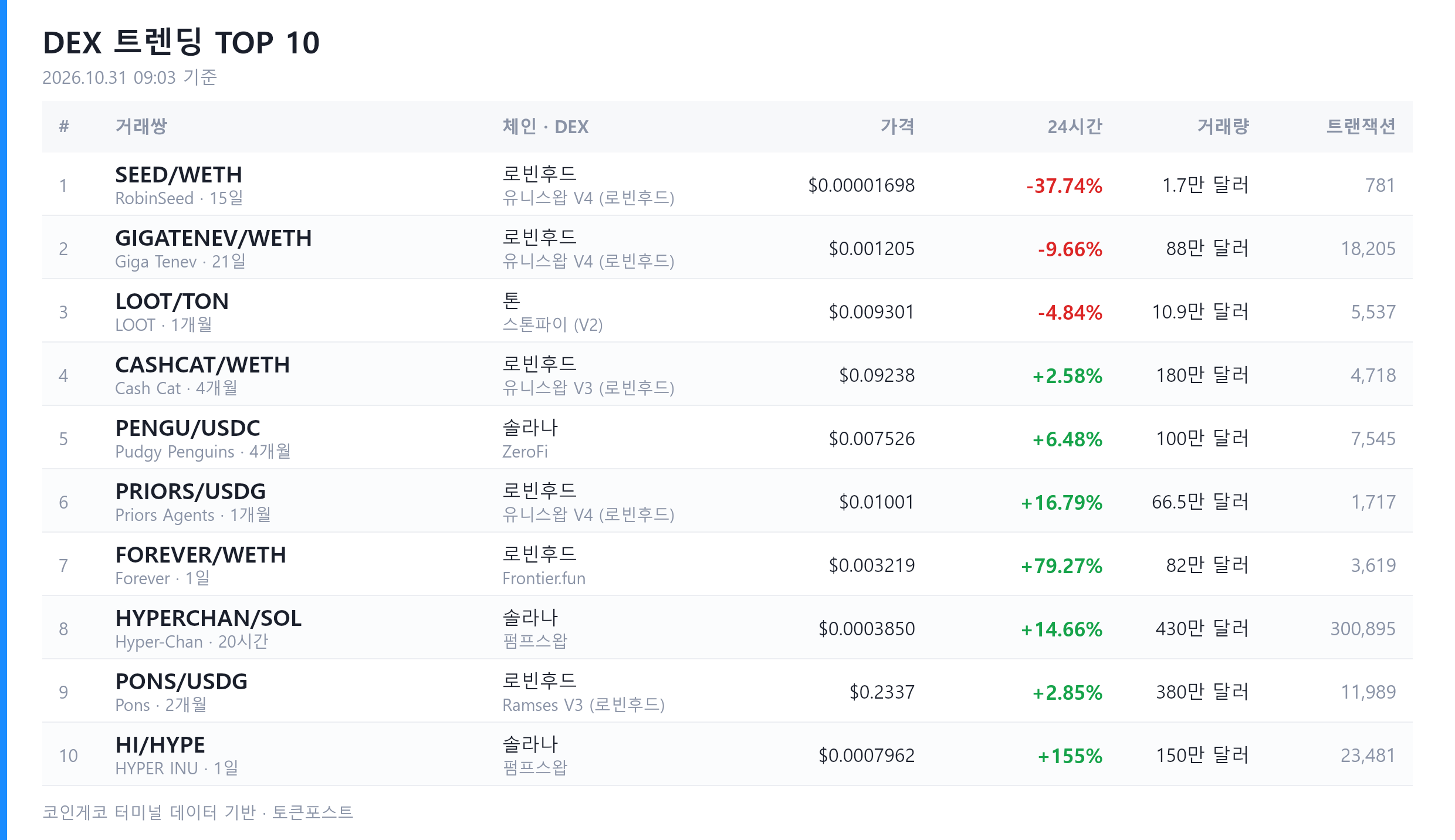
Task: Click the +155% change value
Action: (1070, 756)
